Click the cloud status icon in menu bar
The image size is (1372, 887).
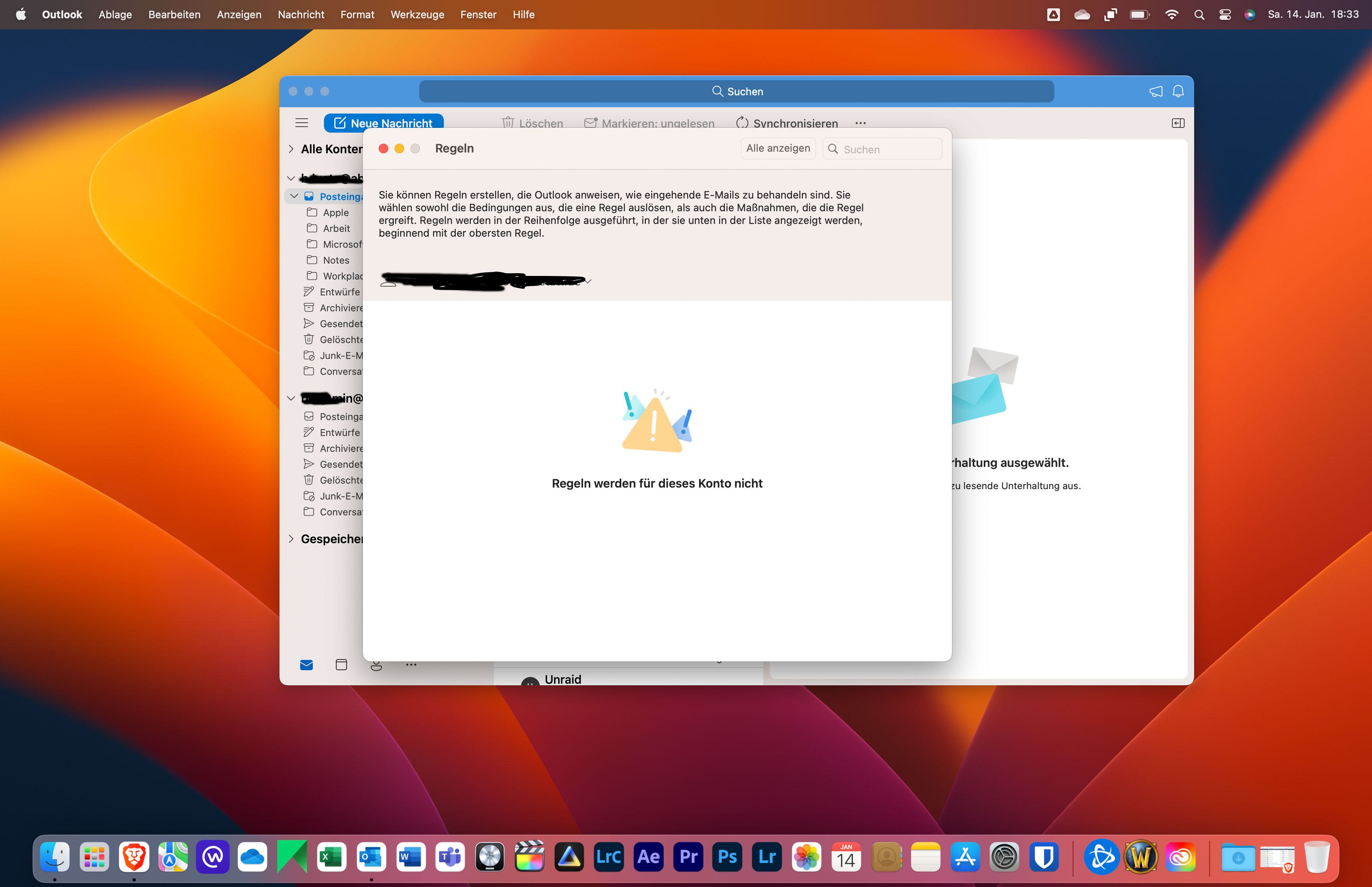coord(1082,14)
